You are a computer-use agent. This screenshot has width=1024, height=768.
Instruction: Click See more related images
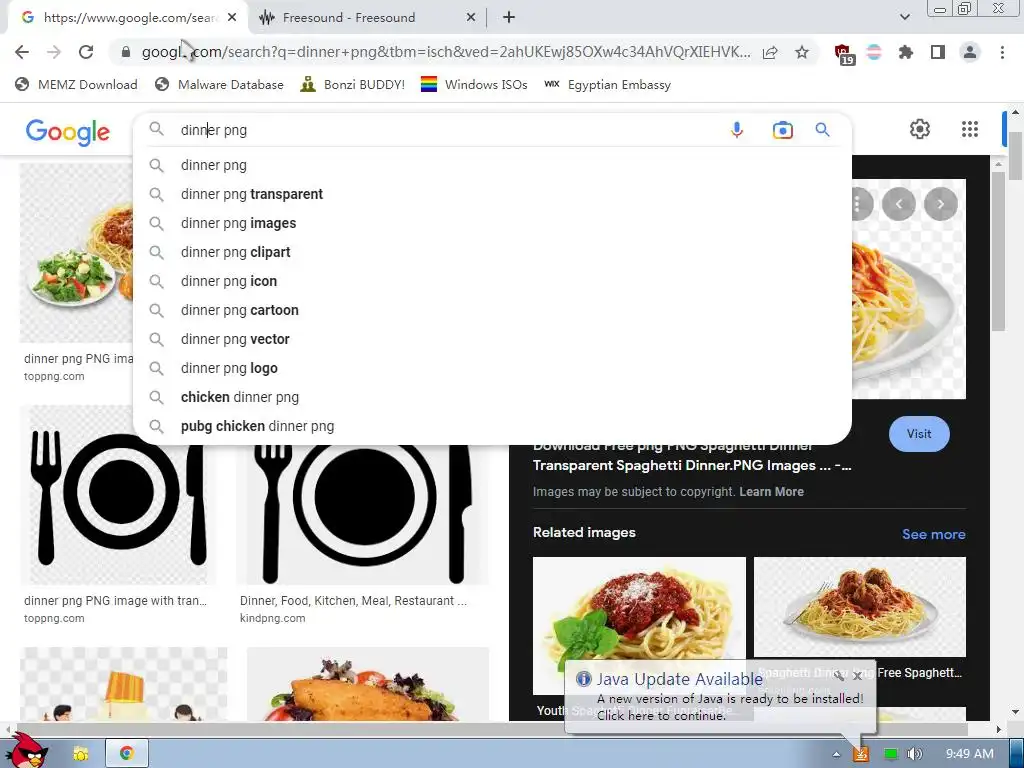pyautogui.click(x=933, y=534)
